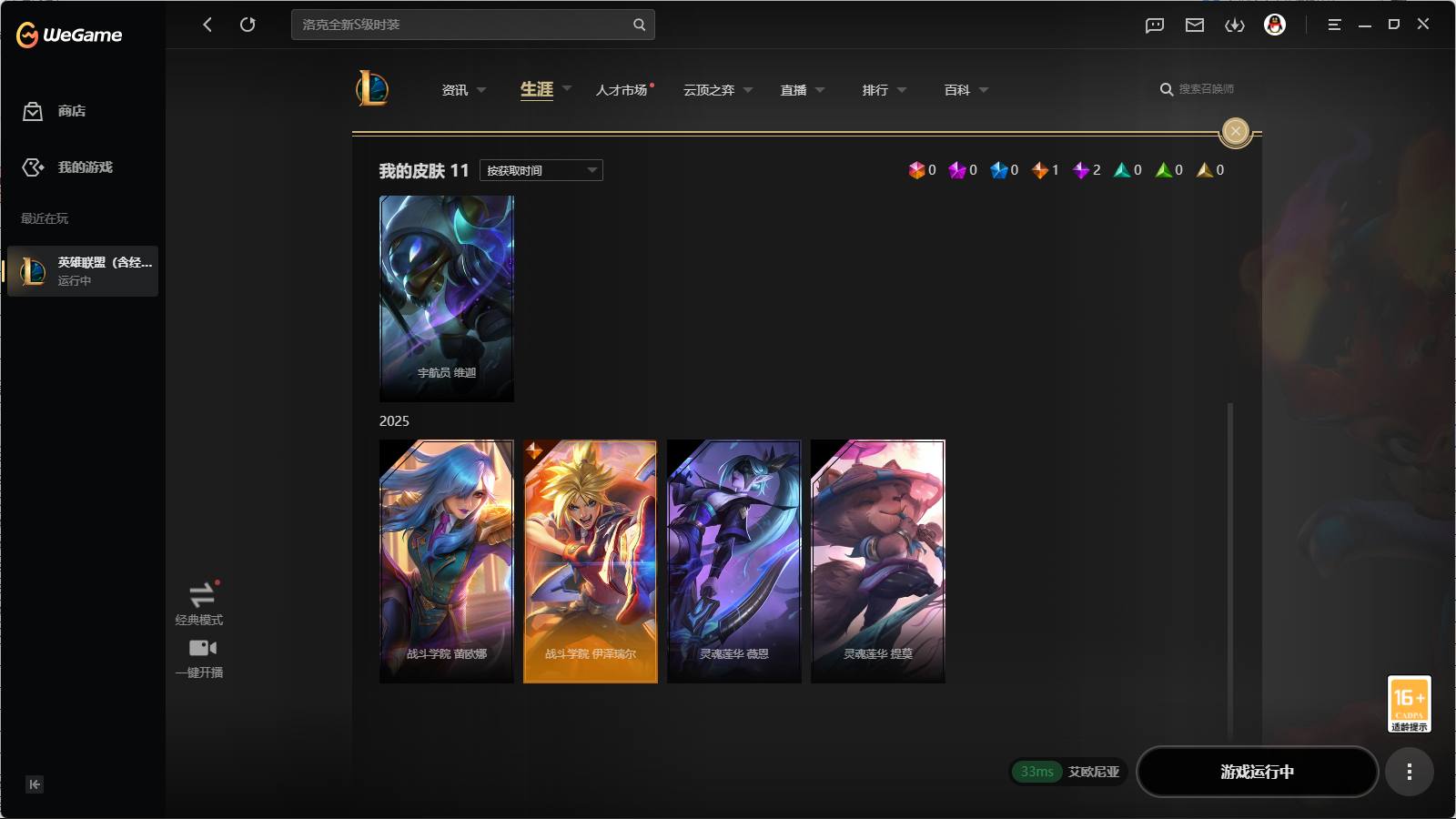Click the 33ms 艾欧尼亚 server indicator
The height and width of the screenshot is (819, 1456).
click(x=1069, y=772)
